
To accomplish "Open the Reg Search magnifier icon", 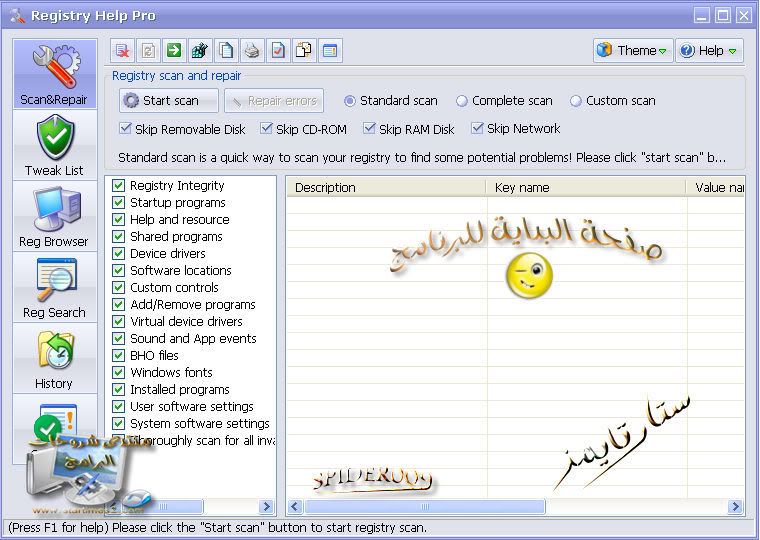I will [56, 280].
